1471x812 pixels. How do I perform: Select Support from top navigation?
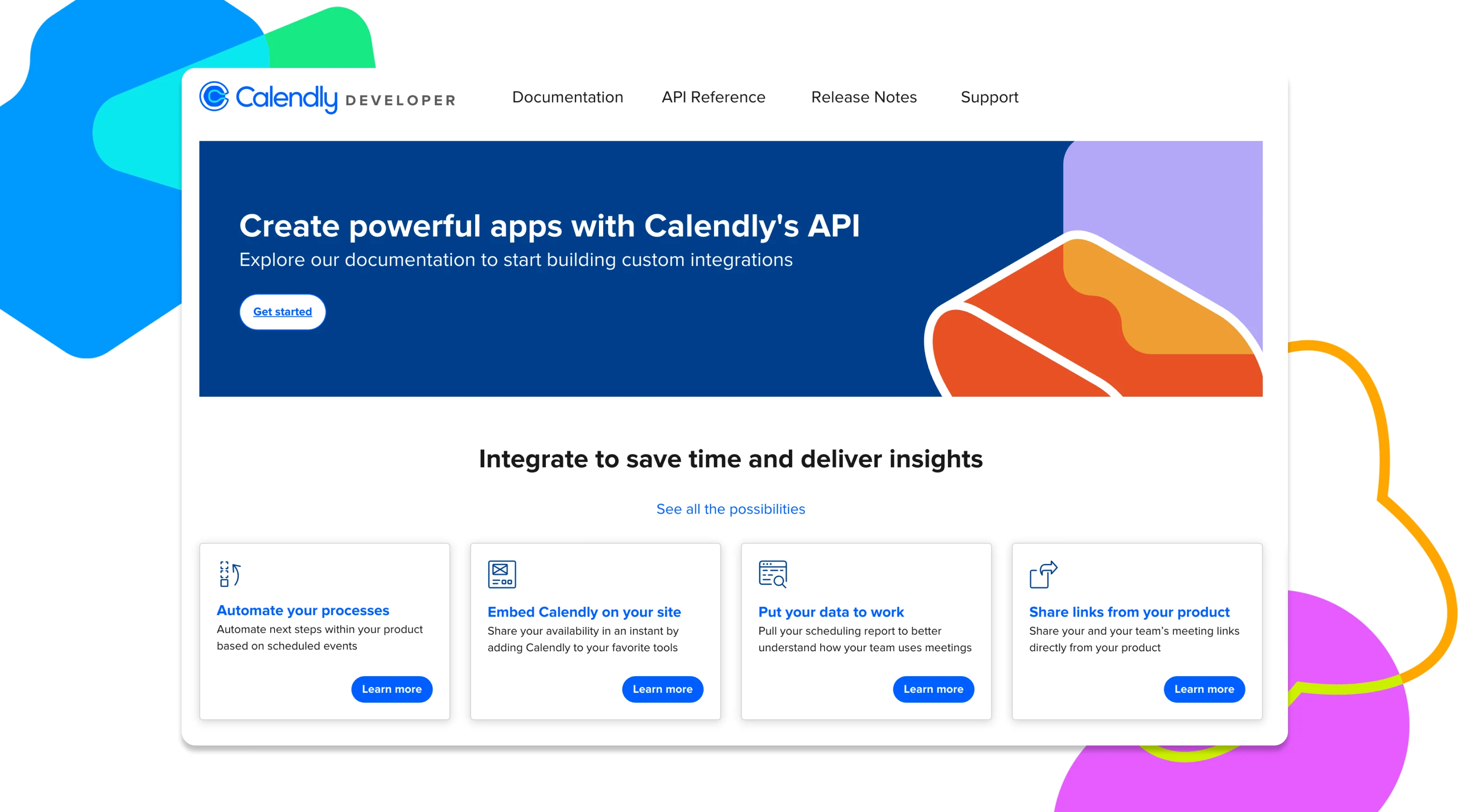point(990,97)
